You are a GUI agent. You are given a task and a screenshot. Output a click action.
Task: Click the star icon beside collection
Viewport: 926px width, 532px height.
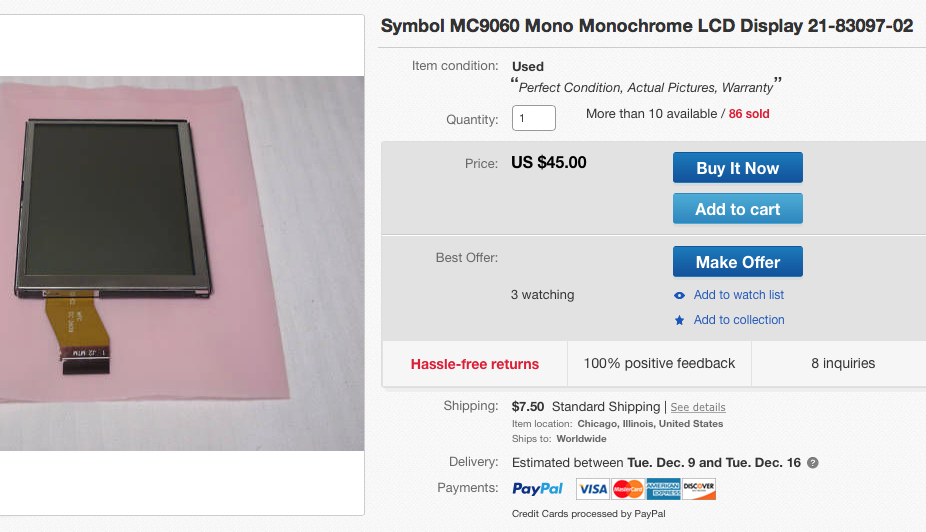680,320
